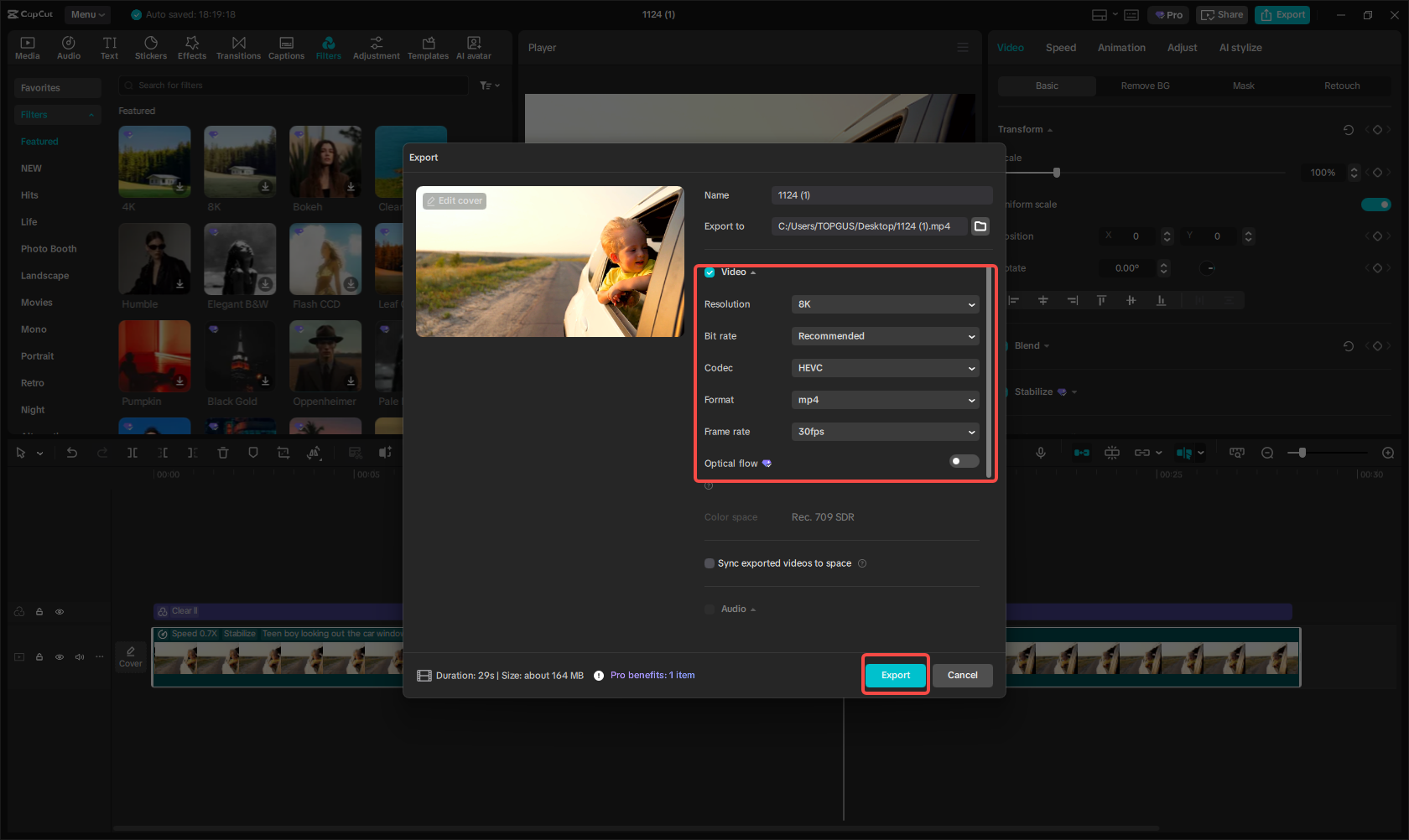Image resolution: width=1409 pixels, height=840 pixels.
Task: Click the Export button in the dialog
Action: [895, 675]
